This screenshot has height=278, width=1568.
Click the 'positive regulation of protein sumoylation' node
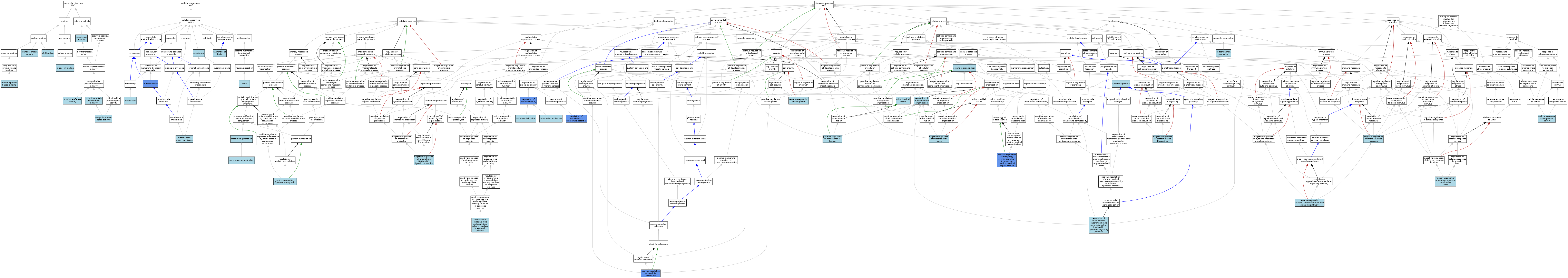[x=285, y=181]
